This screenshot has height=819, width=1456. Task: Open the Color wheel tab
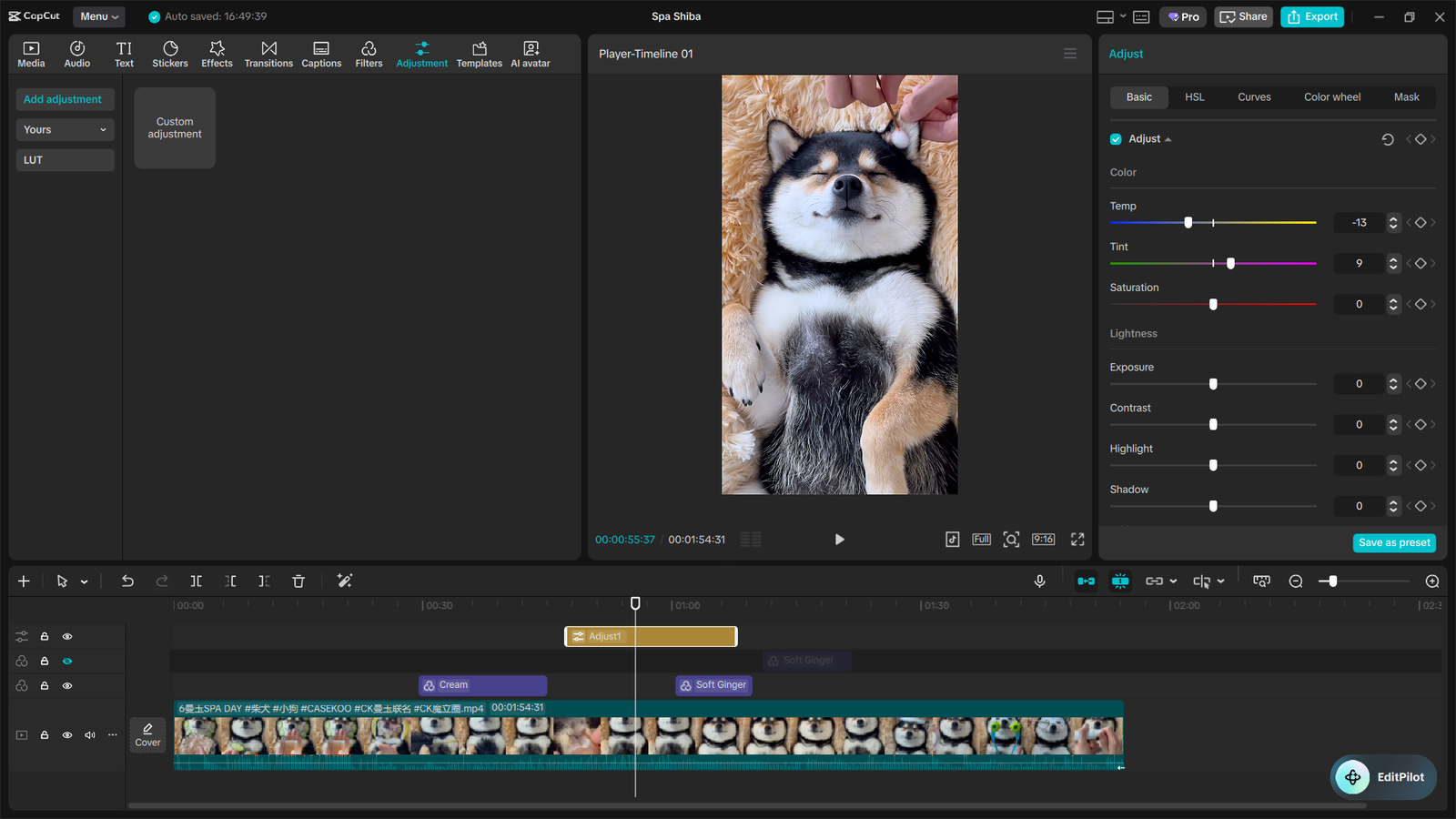[1331, 96]
